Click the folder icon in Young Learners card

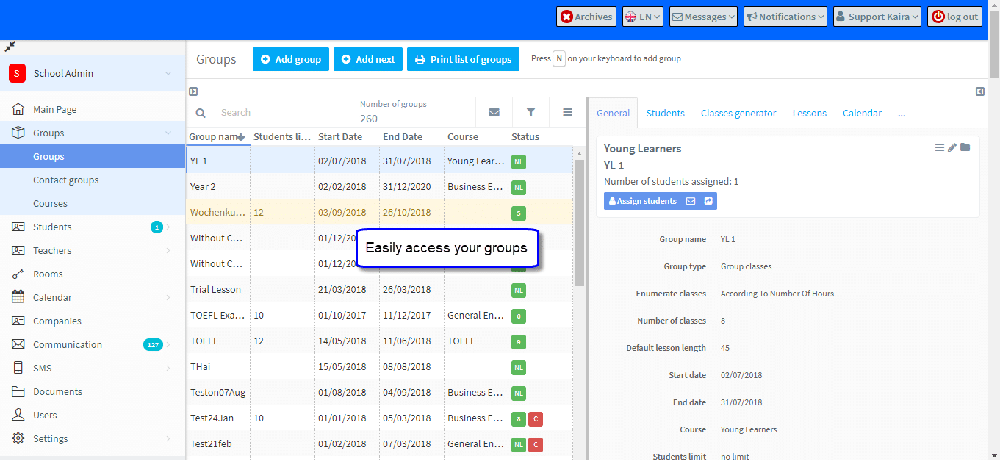[x=965, y=148]
